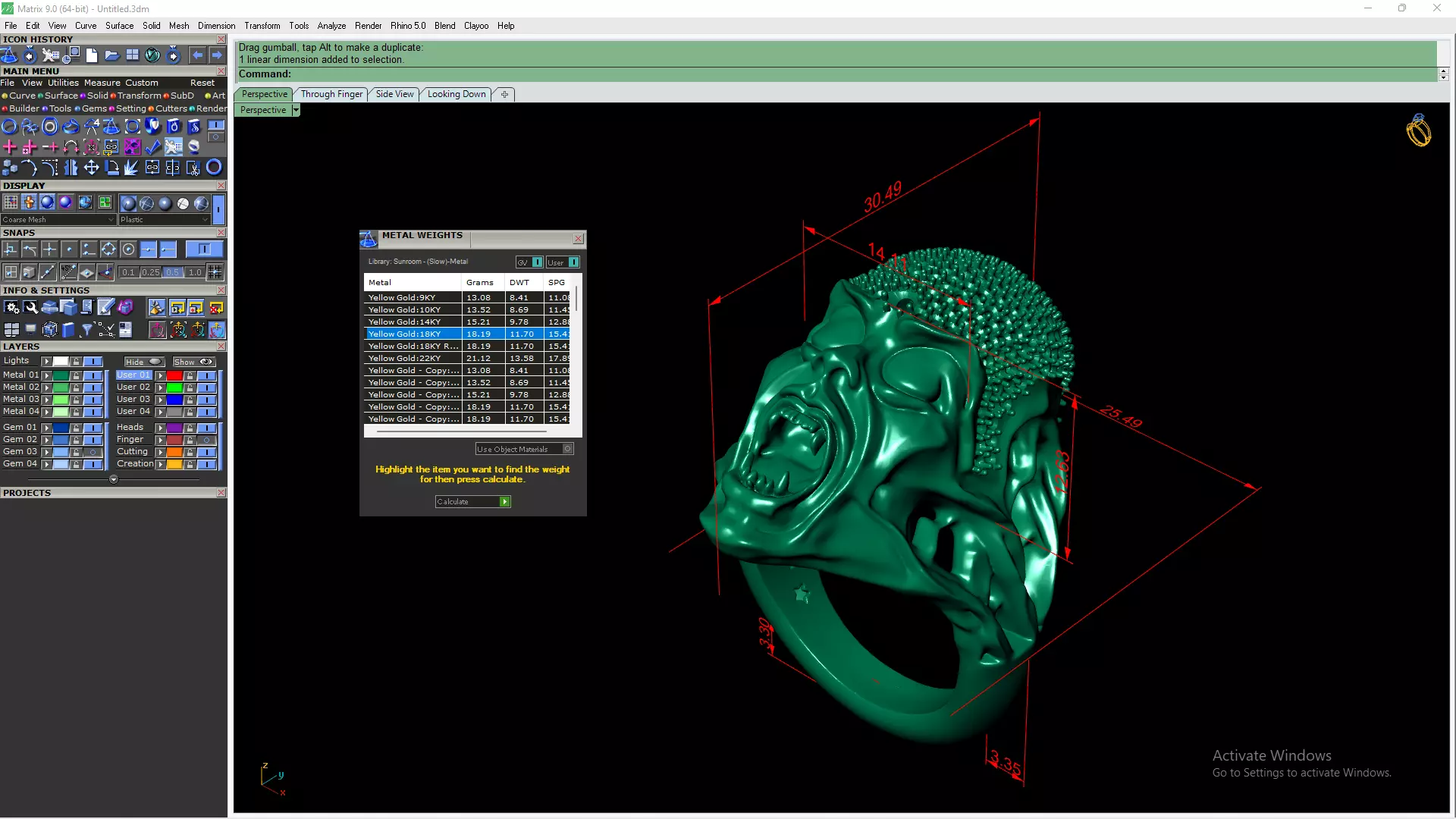Image resolution: width=1456 pixels, height=819 pixels.
Task: Open the Coarse Mesh dropdown
Action: (x=111, y=220)
